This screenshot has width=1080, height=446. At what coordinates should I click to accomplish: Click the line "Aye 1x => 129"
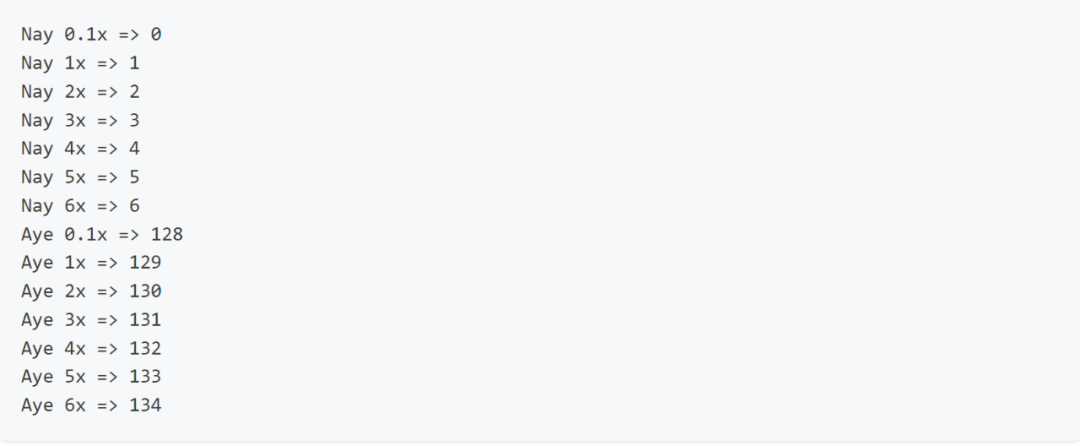91,263
